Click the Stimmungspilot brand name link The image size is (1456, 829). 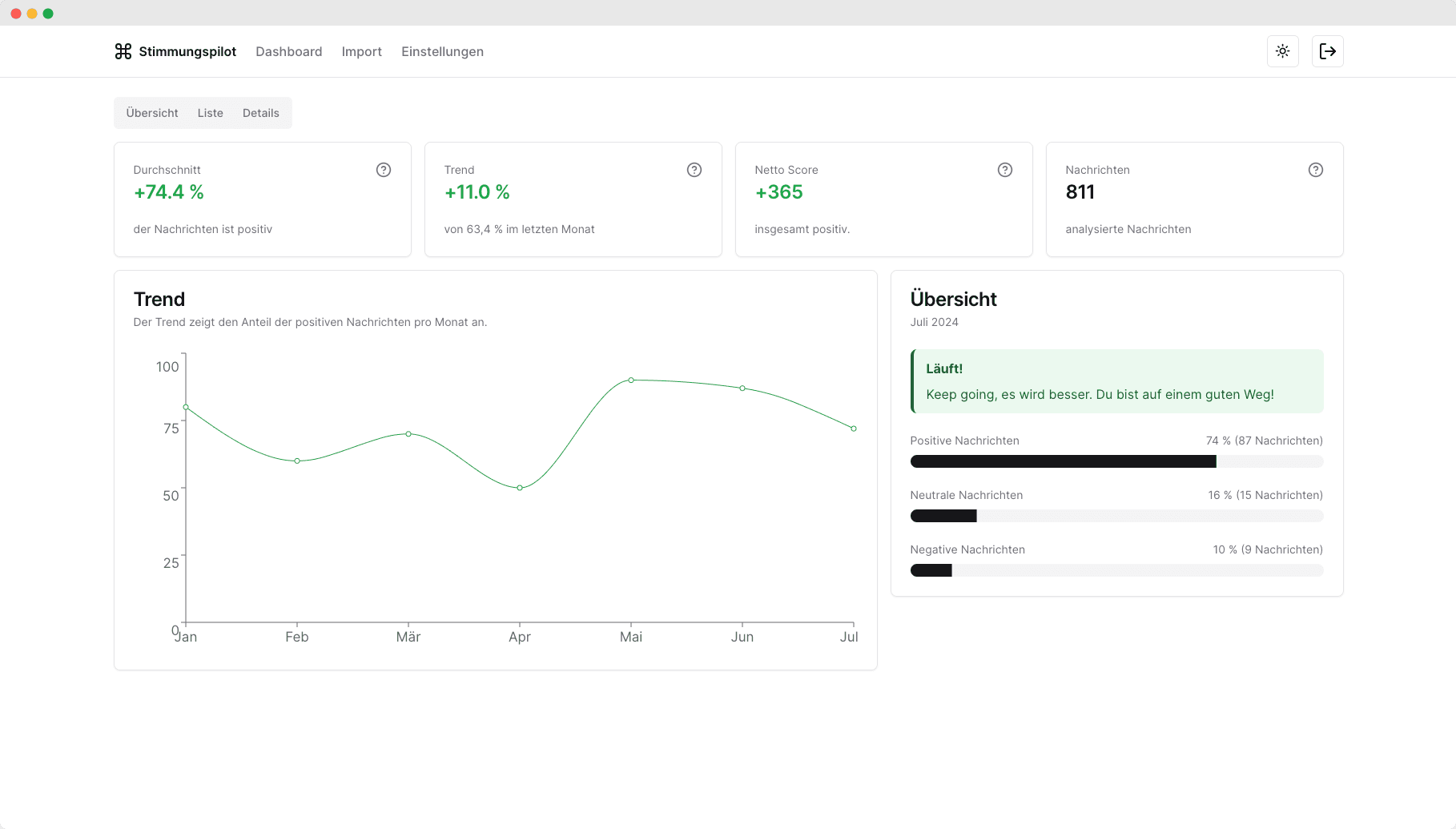click(187, 51)
